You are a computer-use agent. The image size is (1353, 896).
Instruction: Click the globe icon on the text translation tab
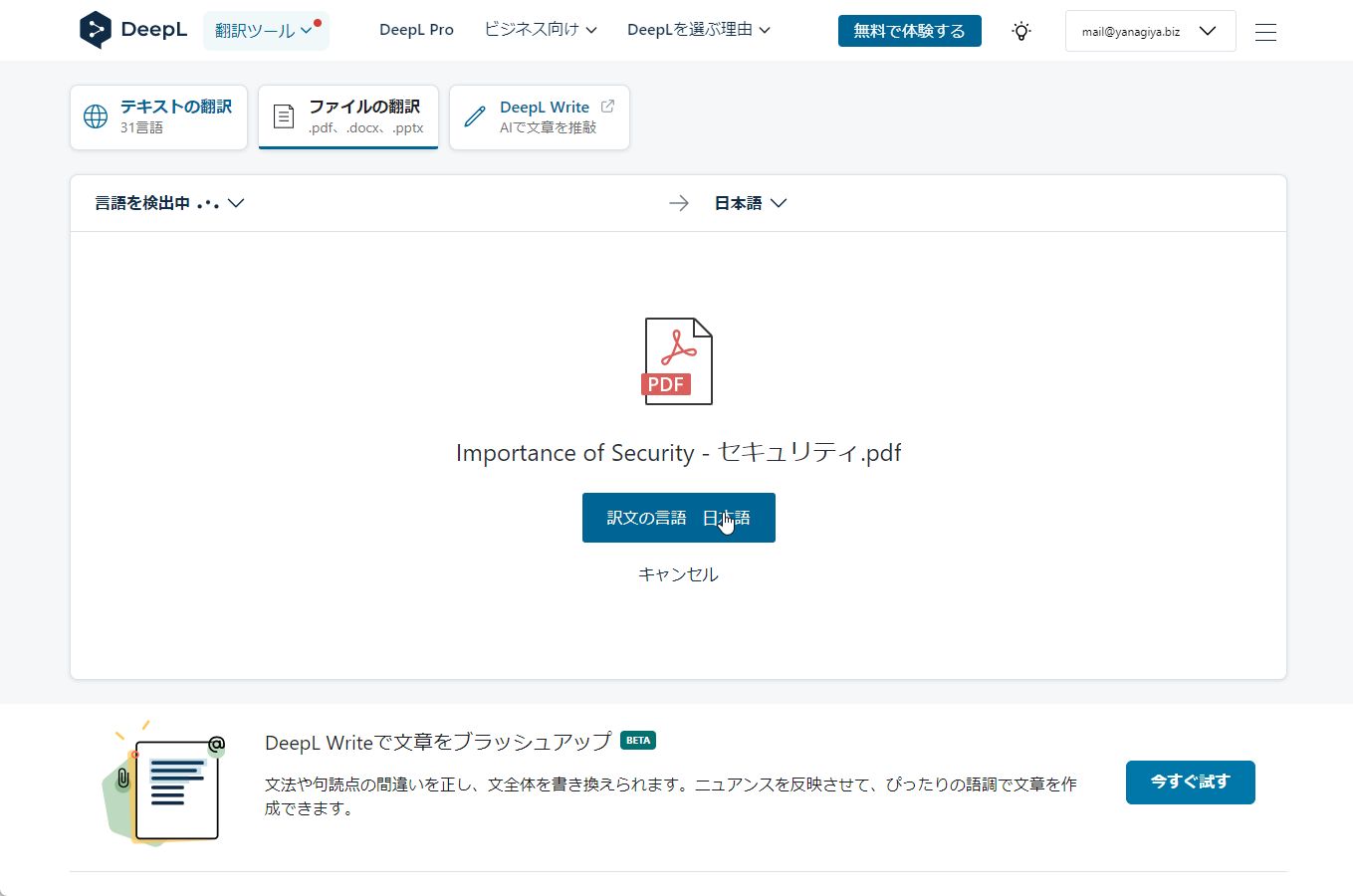[x=95, y=116]
